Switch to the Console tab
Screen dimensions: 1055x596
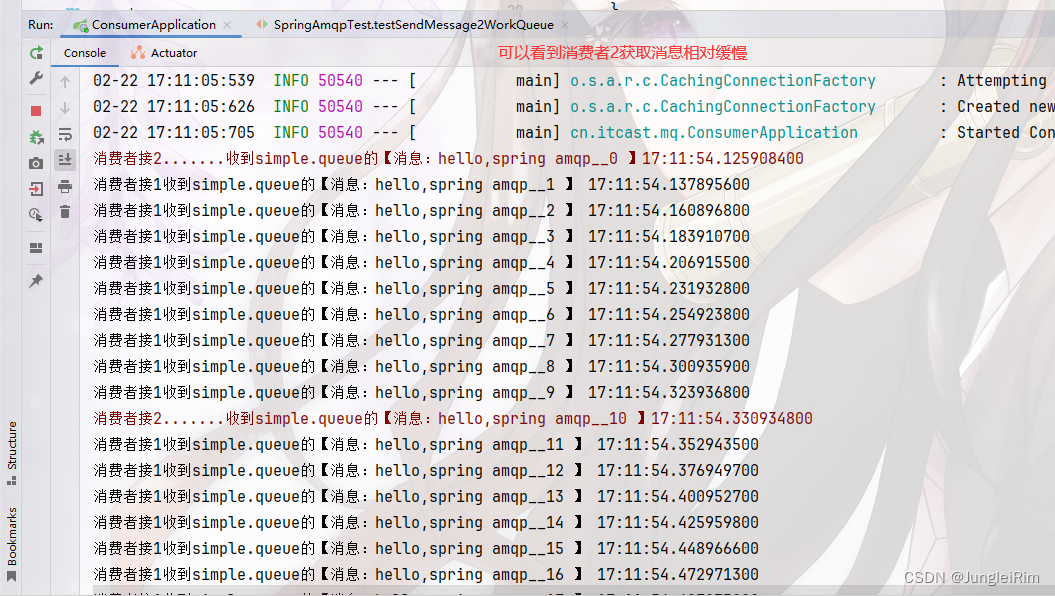[85, 53]
